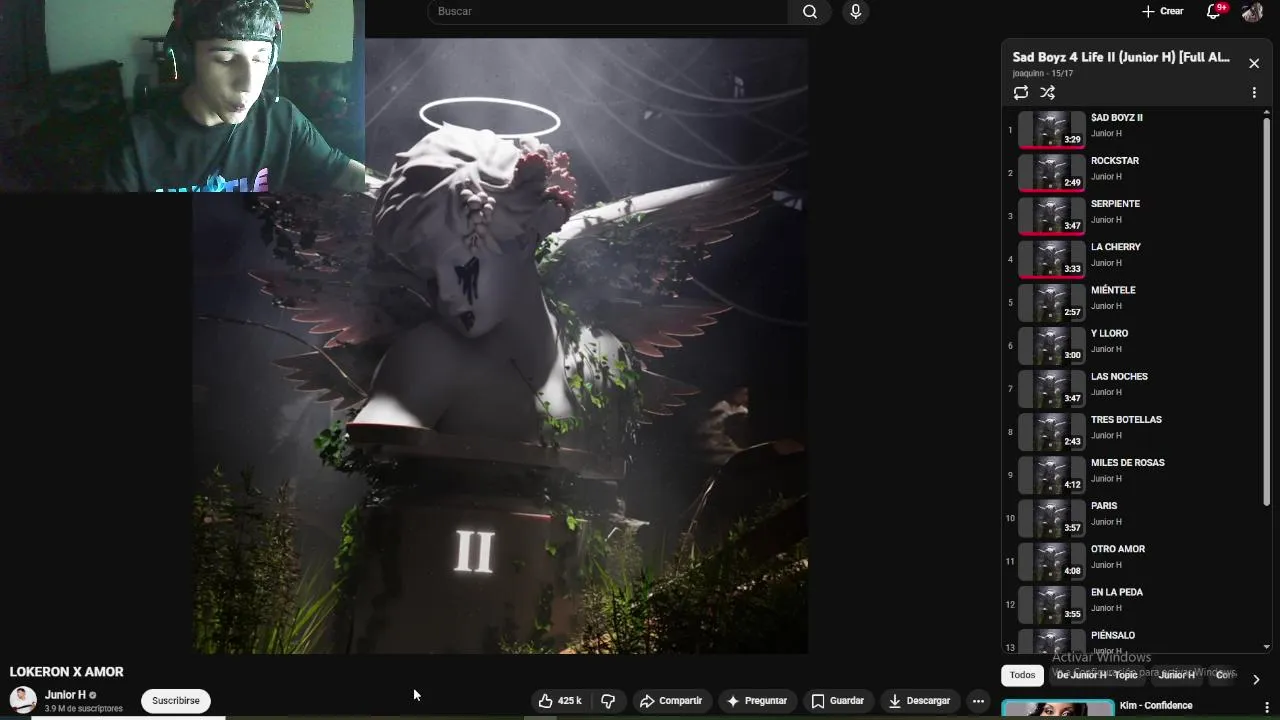Screen dimensions: 1280x720
Task: Open the PARIS video thumbnail
Action: point(1051,518)
